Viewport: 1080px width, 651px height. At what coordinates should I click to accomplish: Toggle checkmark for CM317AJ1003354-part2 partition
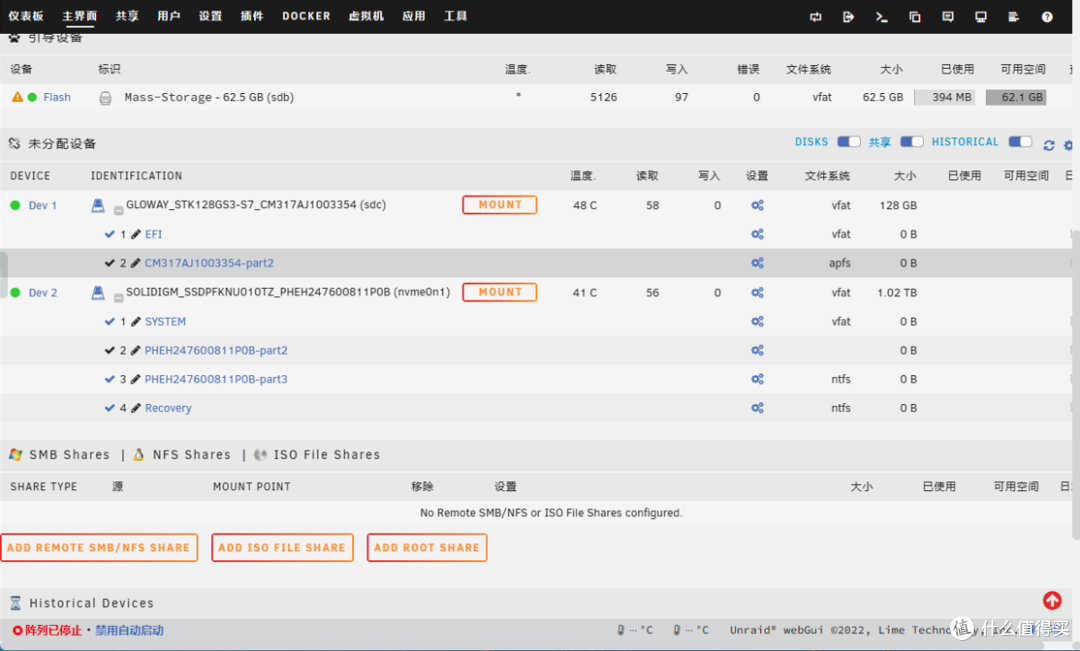tap(110, 263)
